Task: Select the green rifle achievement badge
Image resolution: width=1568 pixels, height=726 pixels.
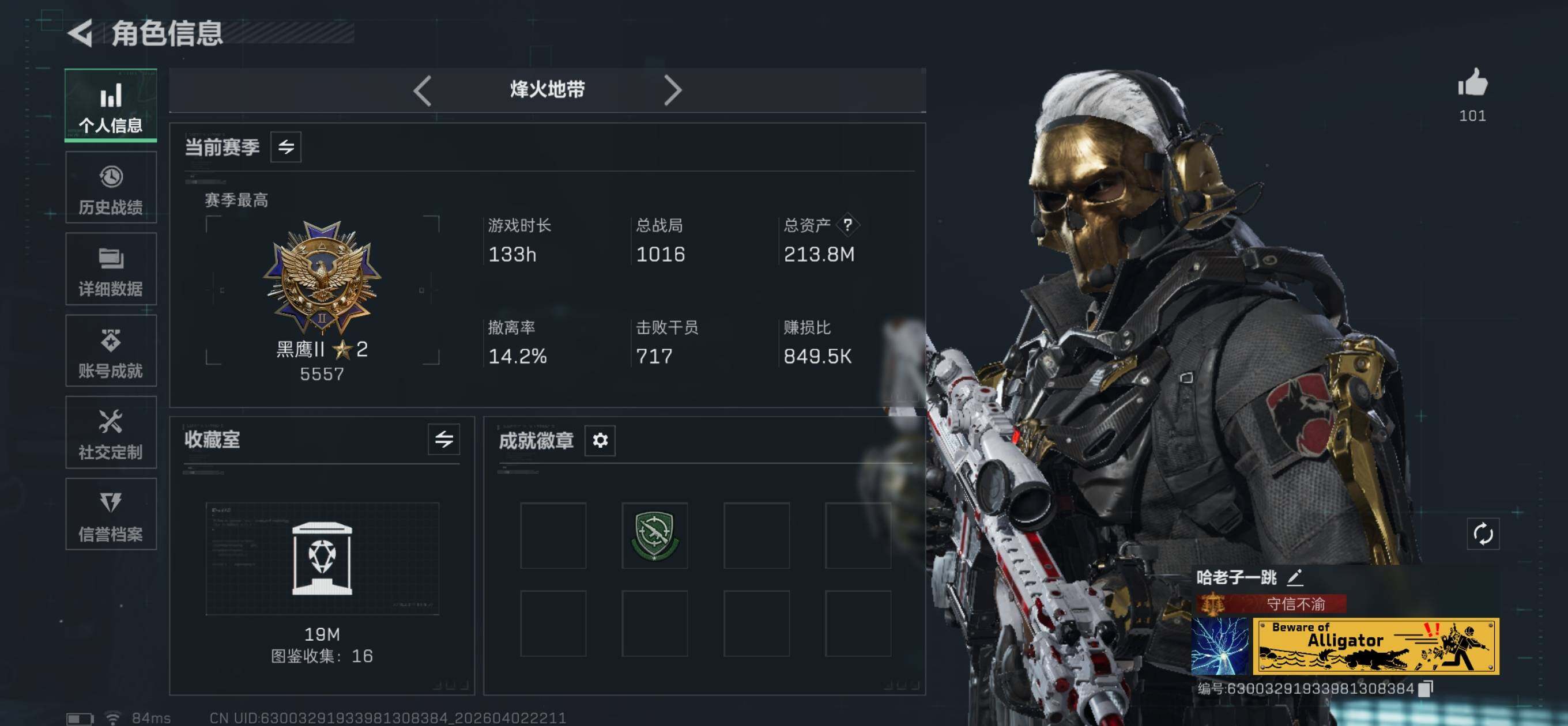Action: pyautogui.click(x=654, y=535)
